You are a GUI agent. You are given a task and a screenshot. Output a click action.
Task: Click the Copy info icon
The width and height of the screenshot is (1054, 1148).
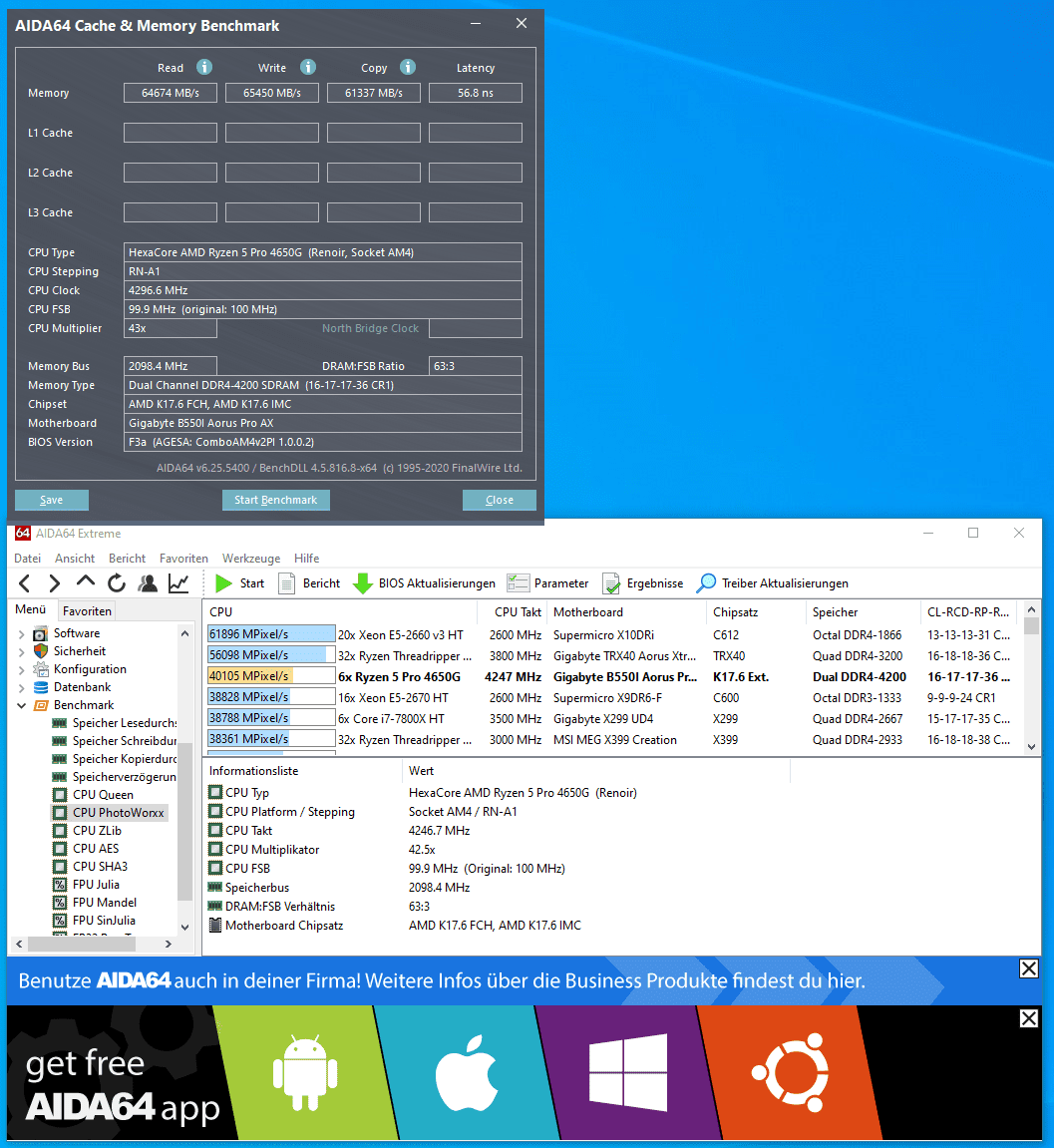point(408,68)
